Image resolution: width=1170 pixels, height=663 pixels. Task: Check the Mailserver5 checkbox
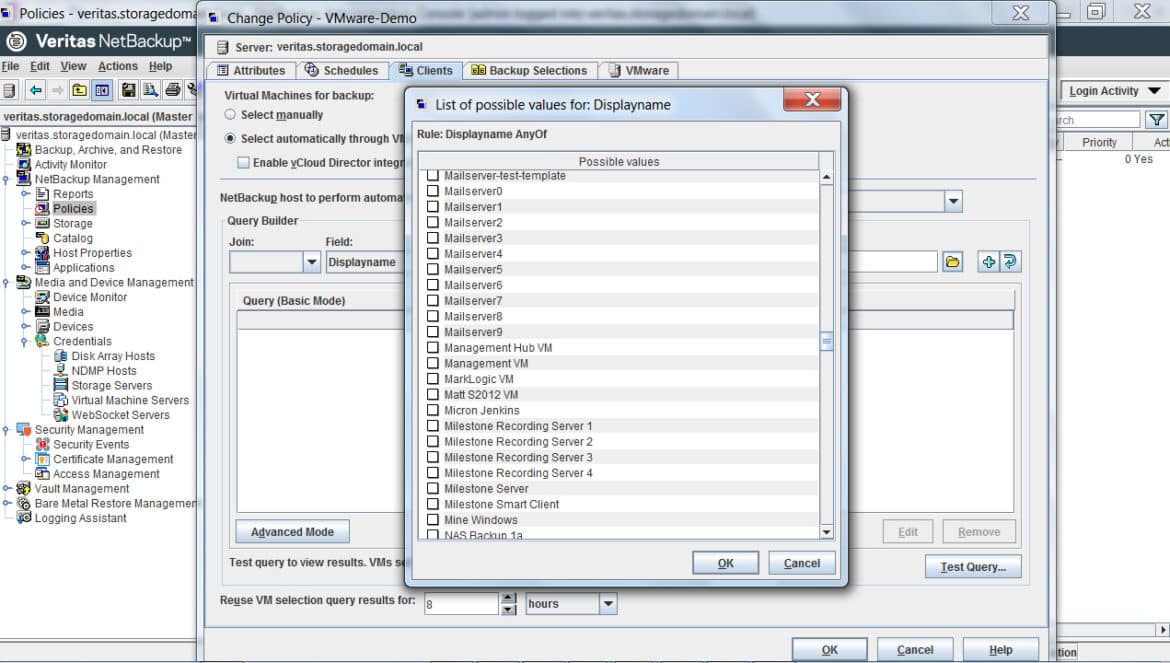coord(433,269)
